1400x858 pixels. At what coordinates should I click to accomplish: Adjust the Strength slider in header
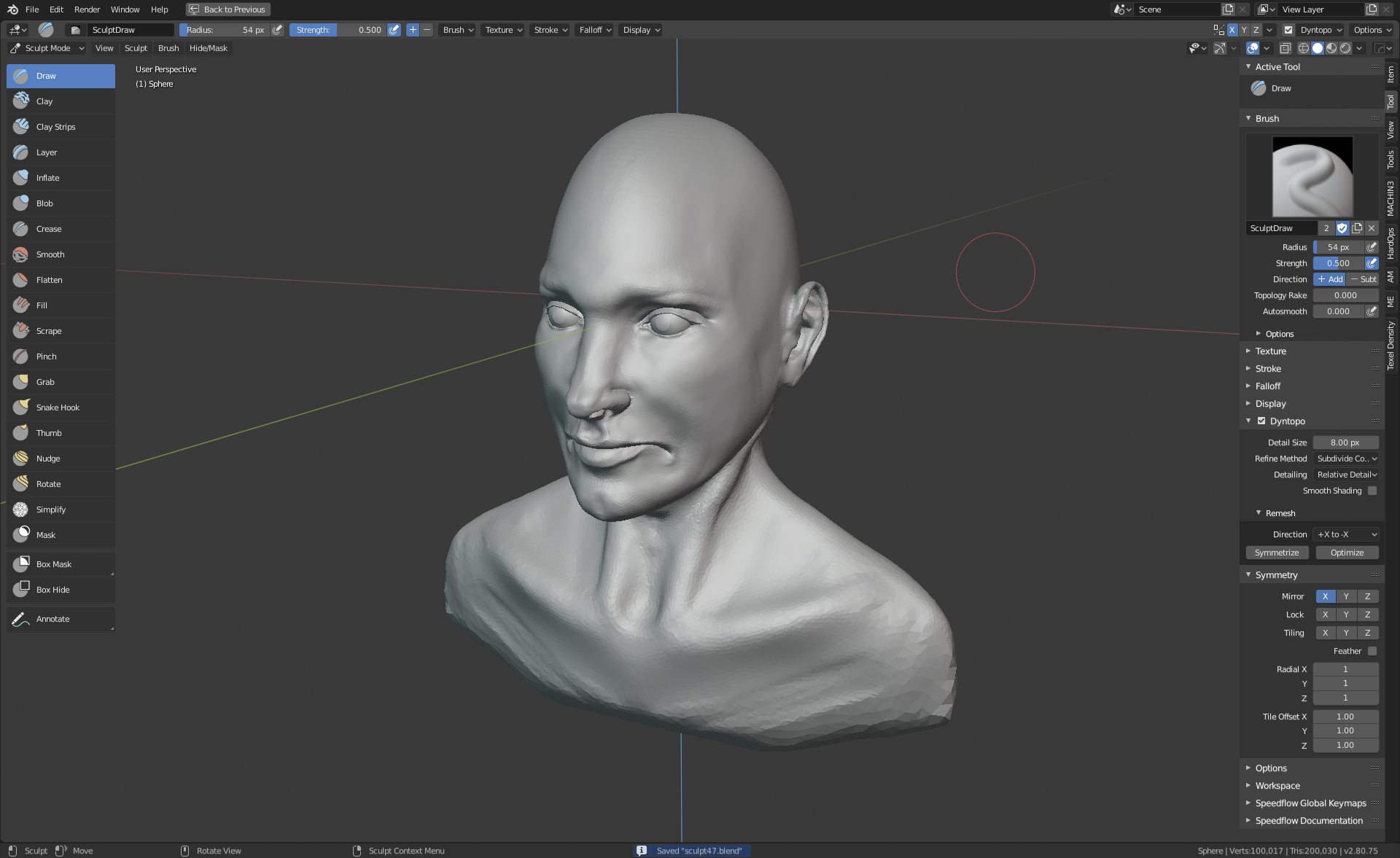[x=338, y=30]
